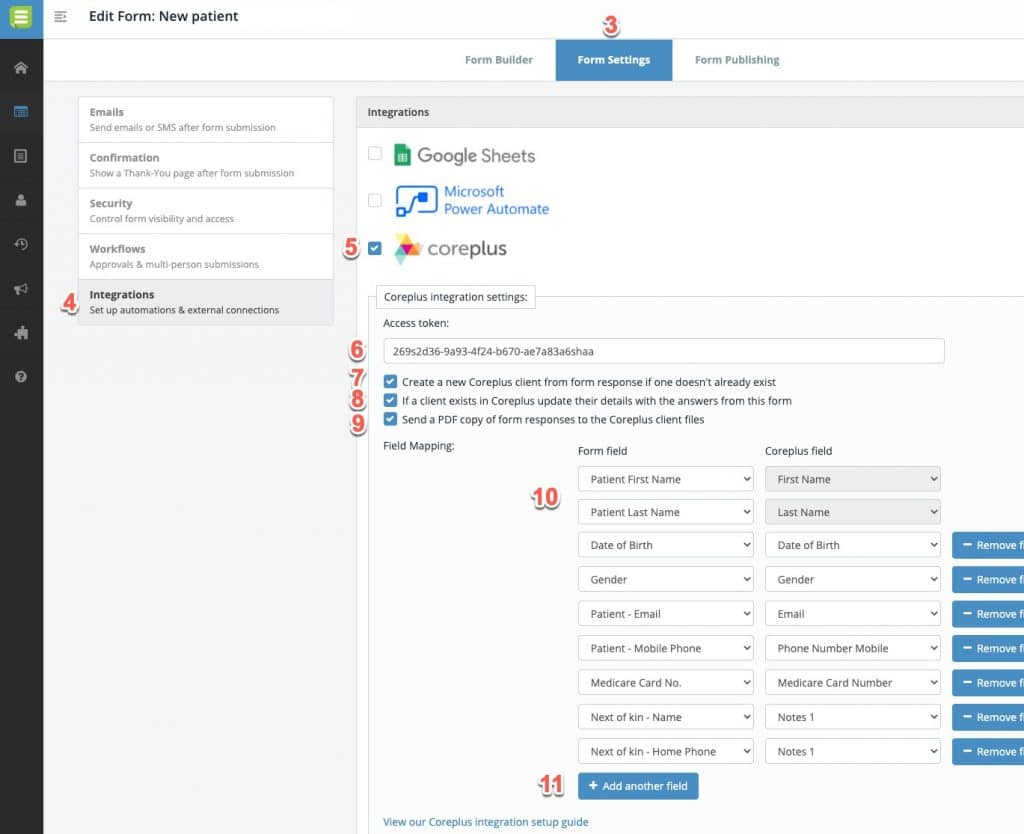Open the 'Medicare Card Number' Coreplus dropdown

point(852,682)
